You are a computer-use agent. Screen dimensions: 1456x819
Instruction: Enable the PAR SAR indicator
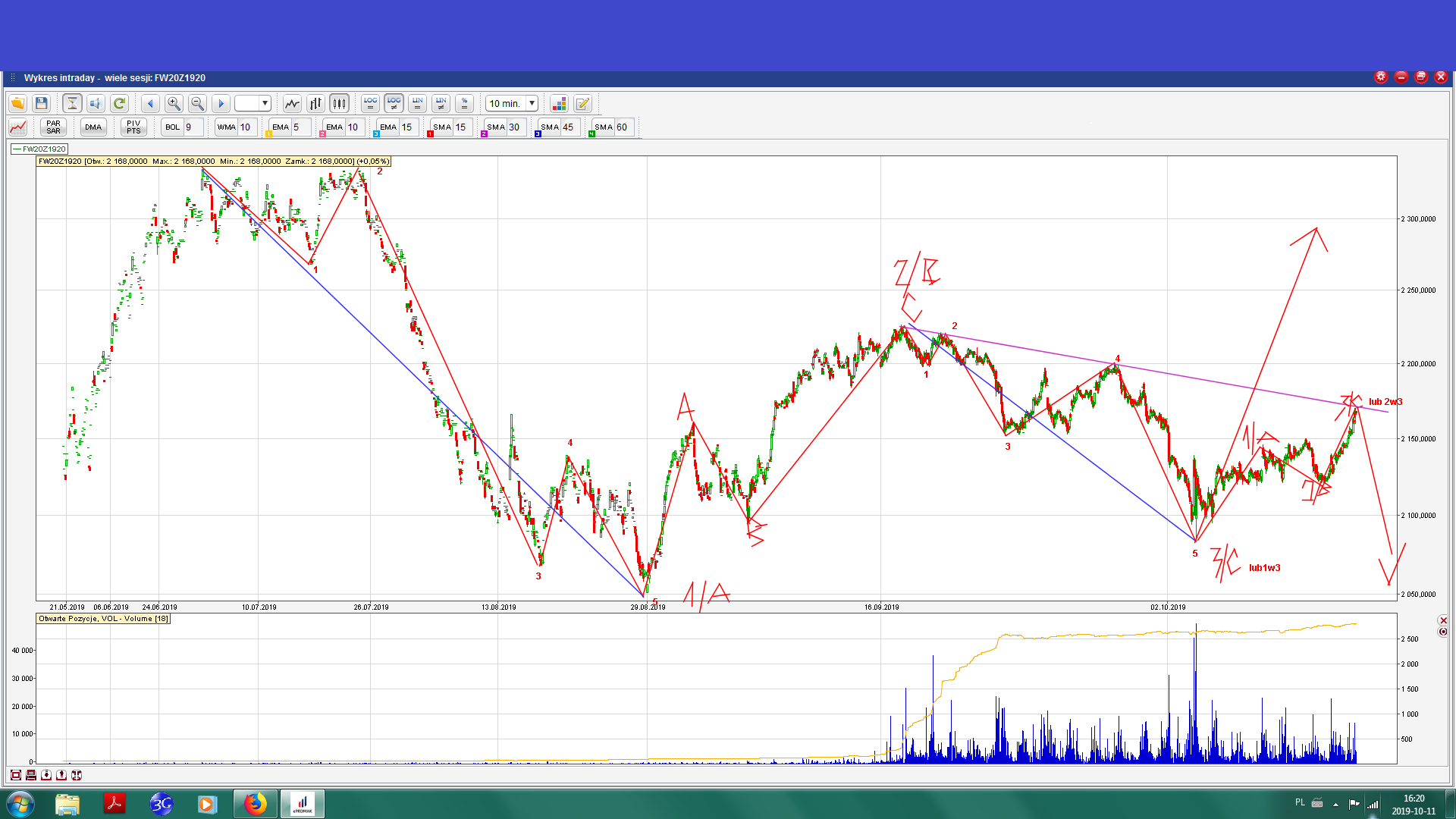(x=53, y=127)
